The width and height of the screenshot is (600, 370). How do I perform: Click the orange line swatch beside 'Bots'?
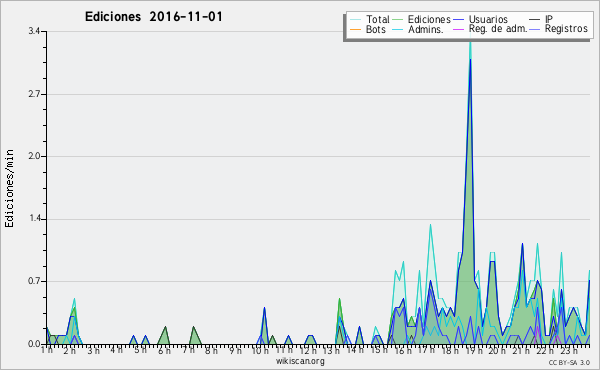355,29
